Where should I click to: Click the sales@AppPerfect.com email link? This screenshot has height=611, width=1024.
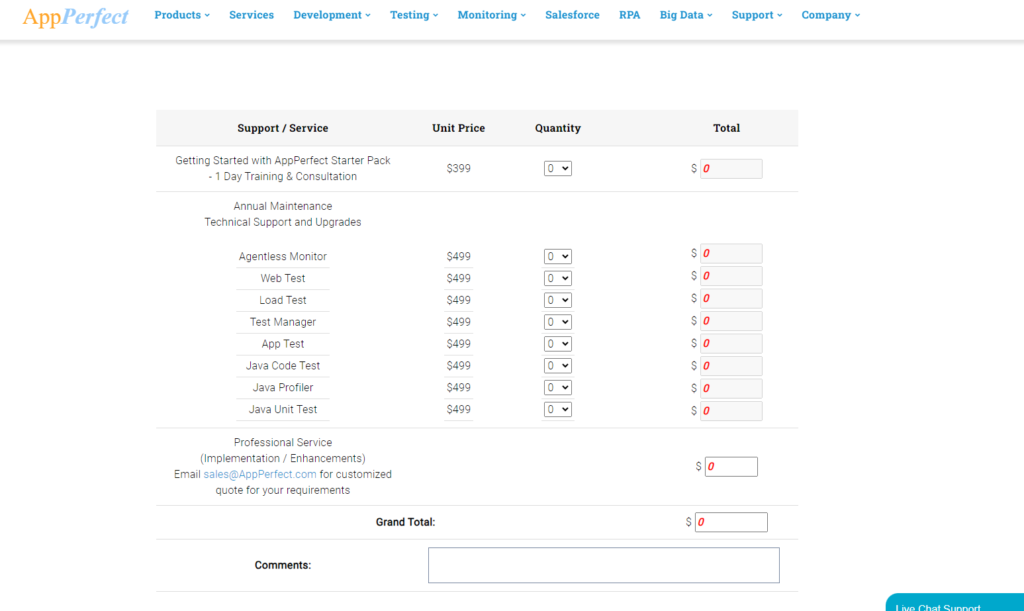tap(260, 475)
